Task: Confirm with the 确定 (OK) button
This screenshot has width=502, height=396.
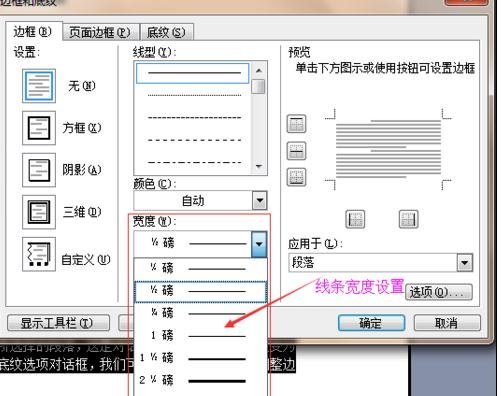Action: (371, 323)
